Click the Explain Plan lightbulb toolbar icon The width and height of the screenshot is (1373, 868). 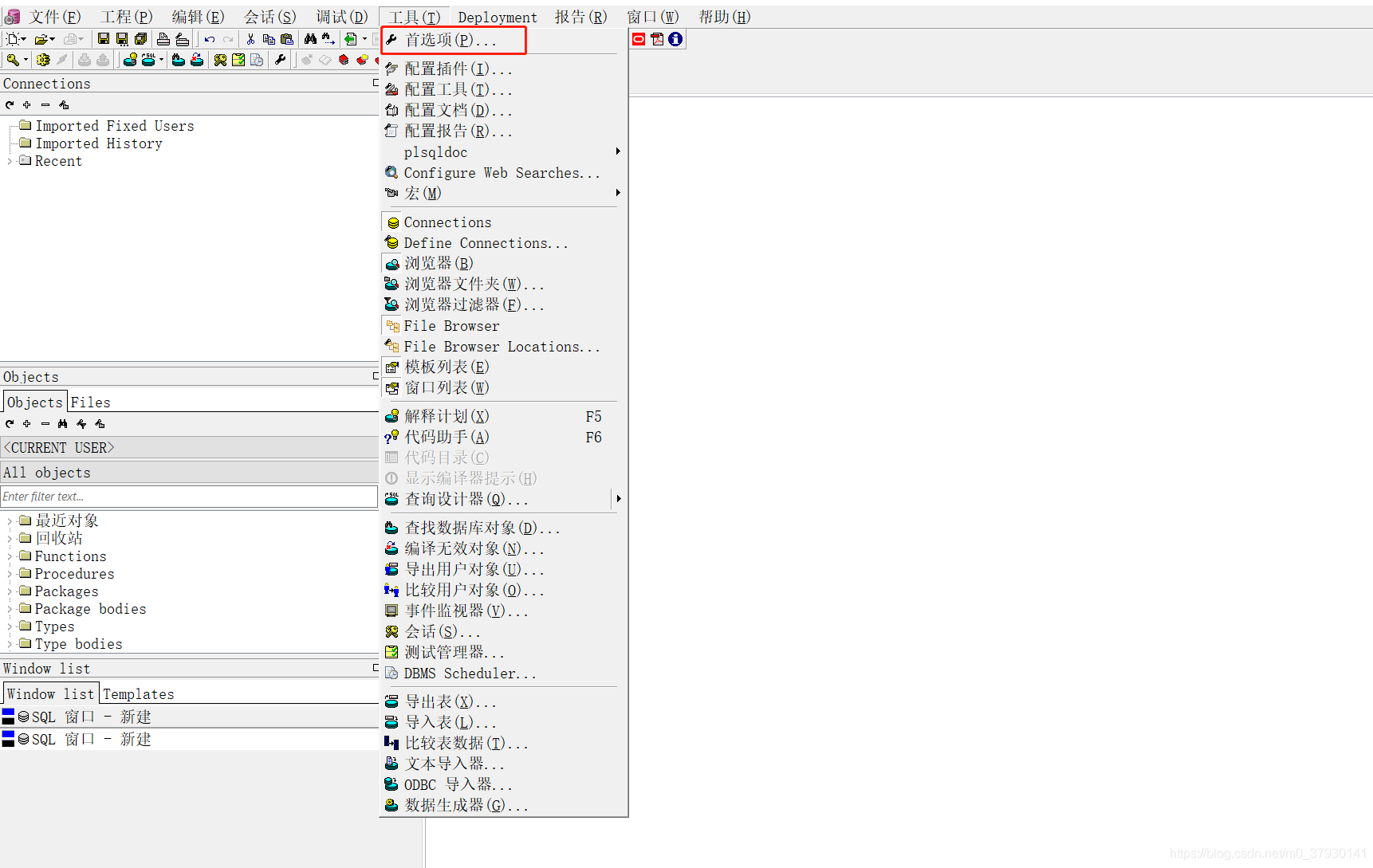(x=131, y=60)
